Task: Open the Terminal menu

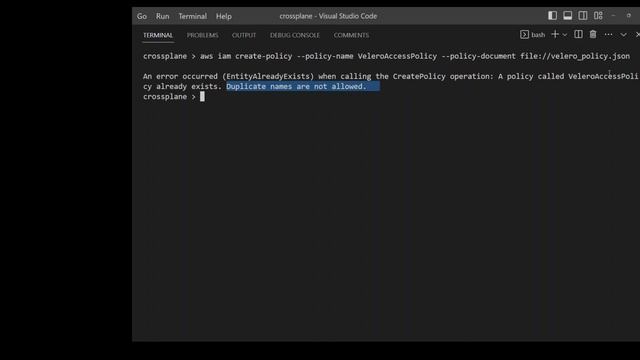Action: (x=193, y=16)
